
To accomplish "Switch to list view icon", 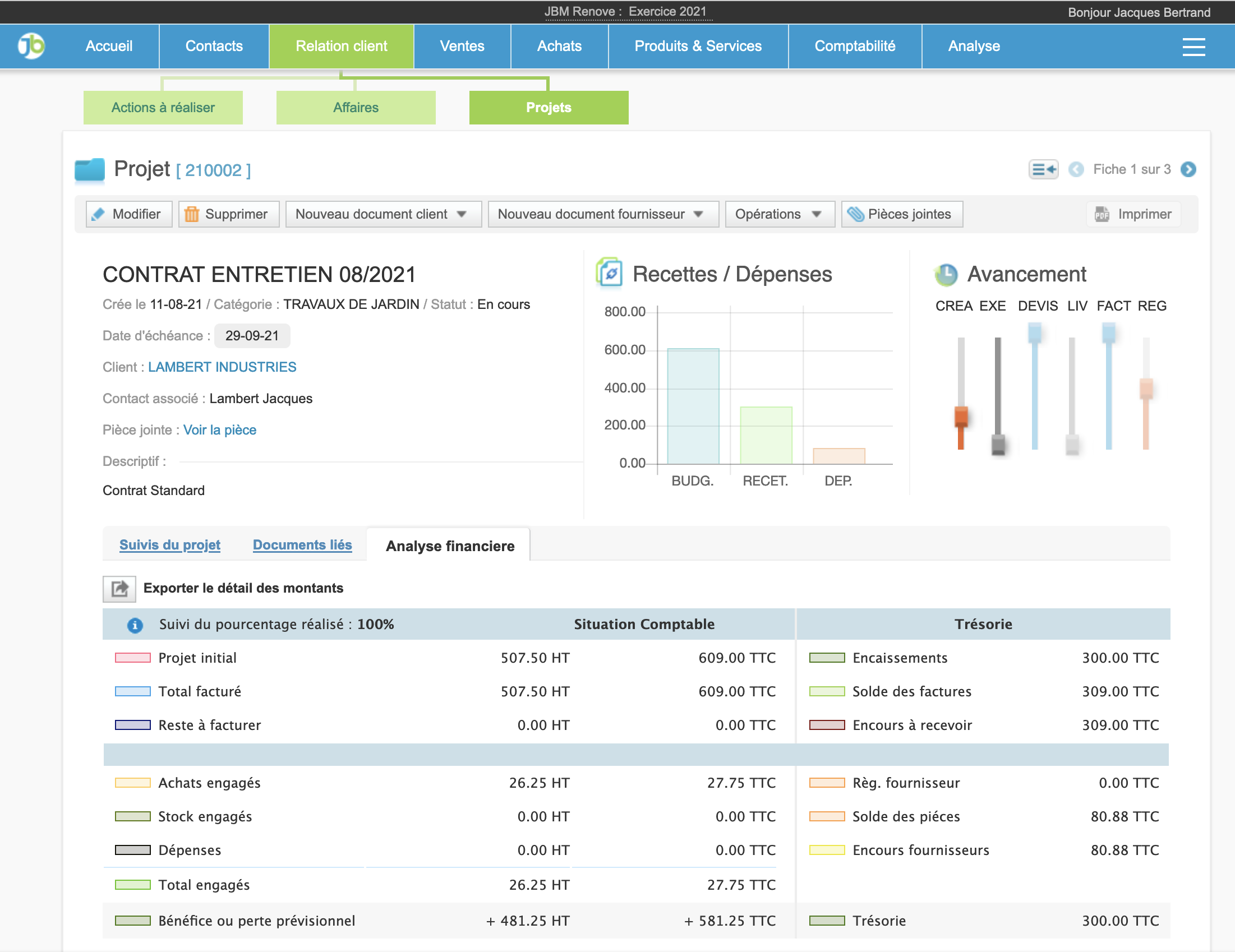I will pyautogui.click(x=1043, y=169).
